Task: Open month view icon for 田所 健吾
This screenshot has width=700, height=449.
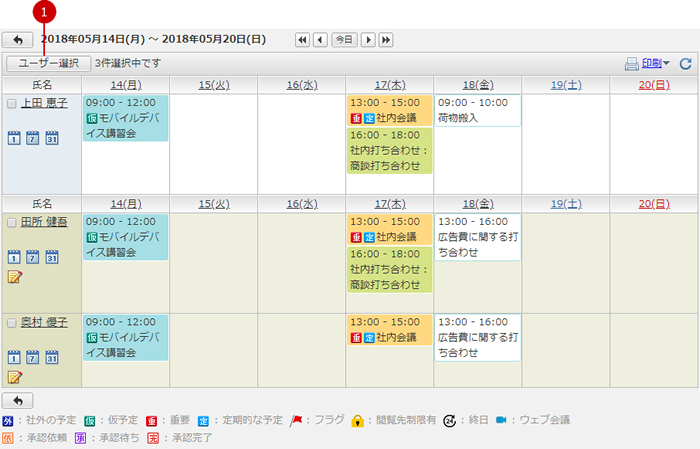Action: (x=52, y=257)
